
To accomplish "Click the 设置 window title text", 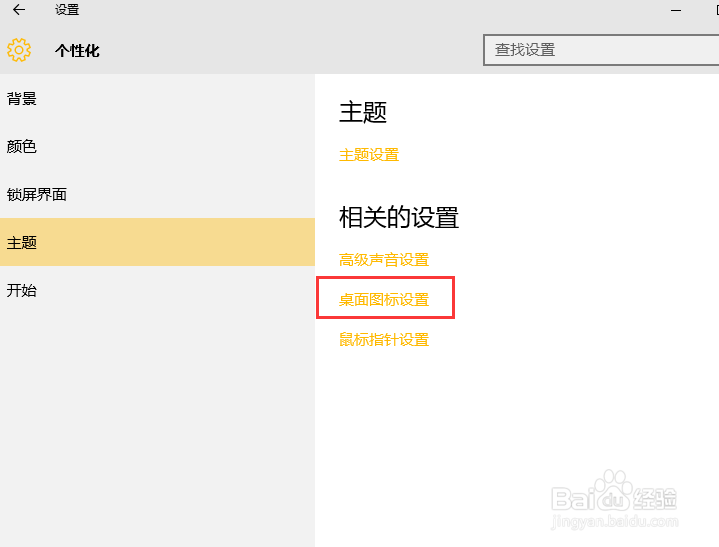I will click(x=67, y=10).
